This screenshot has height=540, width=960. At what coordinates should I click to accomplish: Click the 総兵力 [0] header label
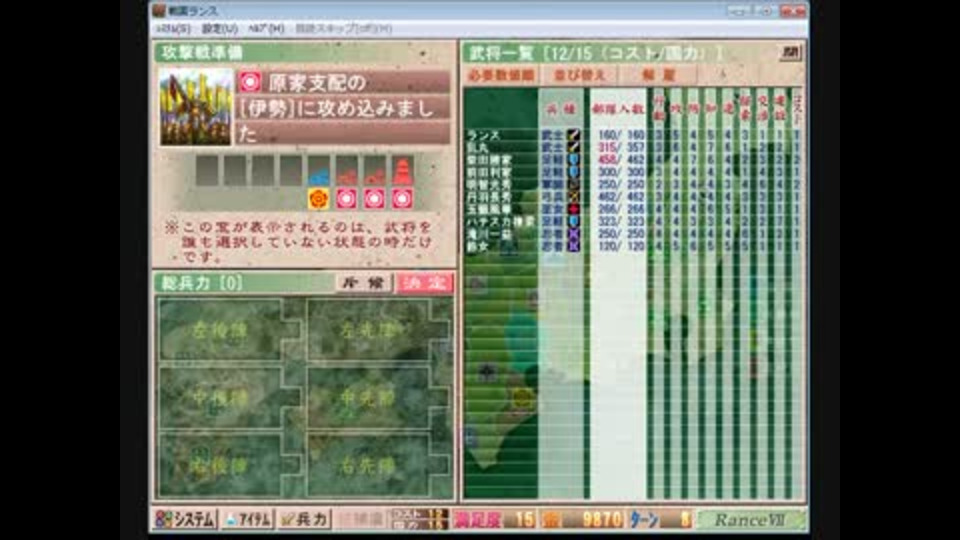[201, 283]
